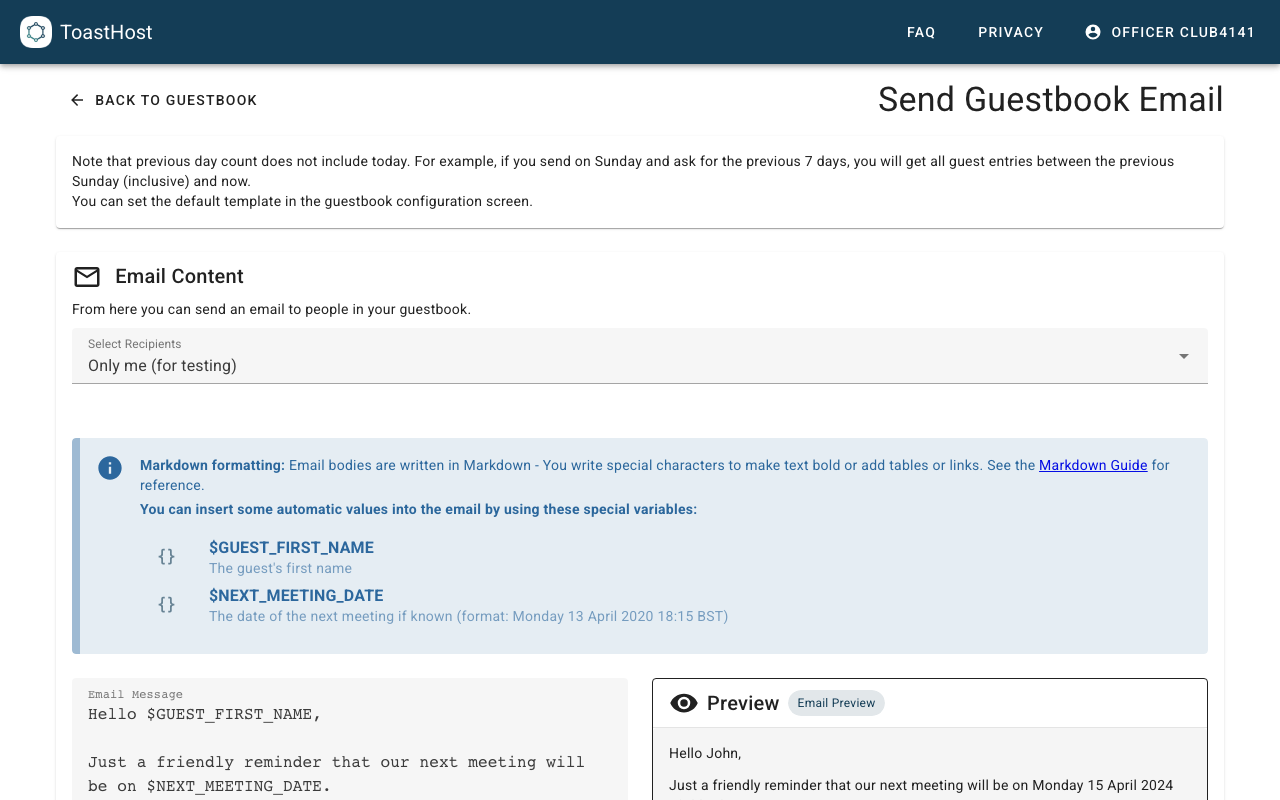Select the Email Preview badge
The width and height of the screenshot is (1280, 800).
point(836,703)
